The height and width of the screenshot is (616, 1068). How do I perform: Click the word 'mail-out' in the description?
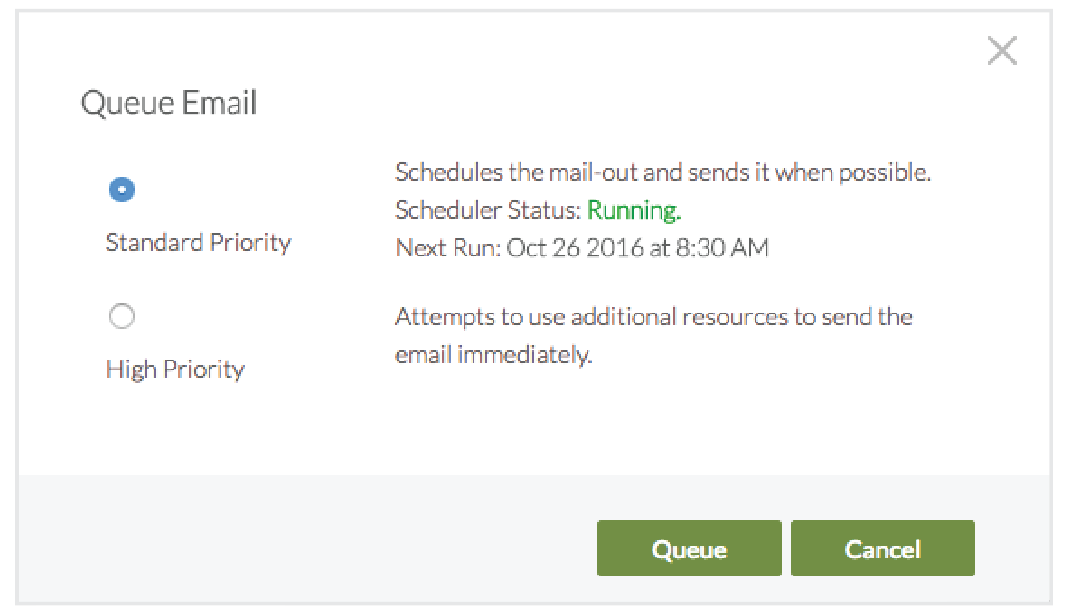[x=591, y=173]
